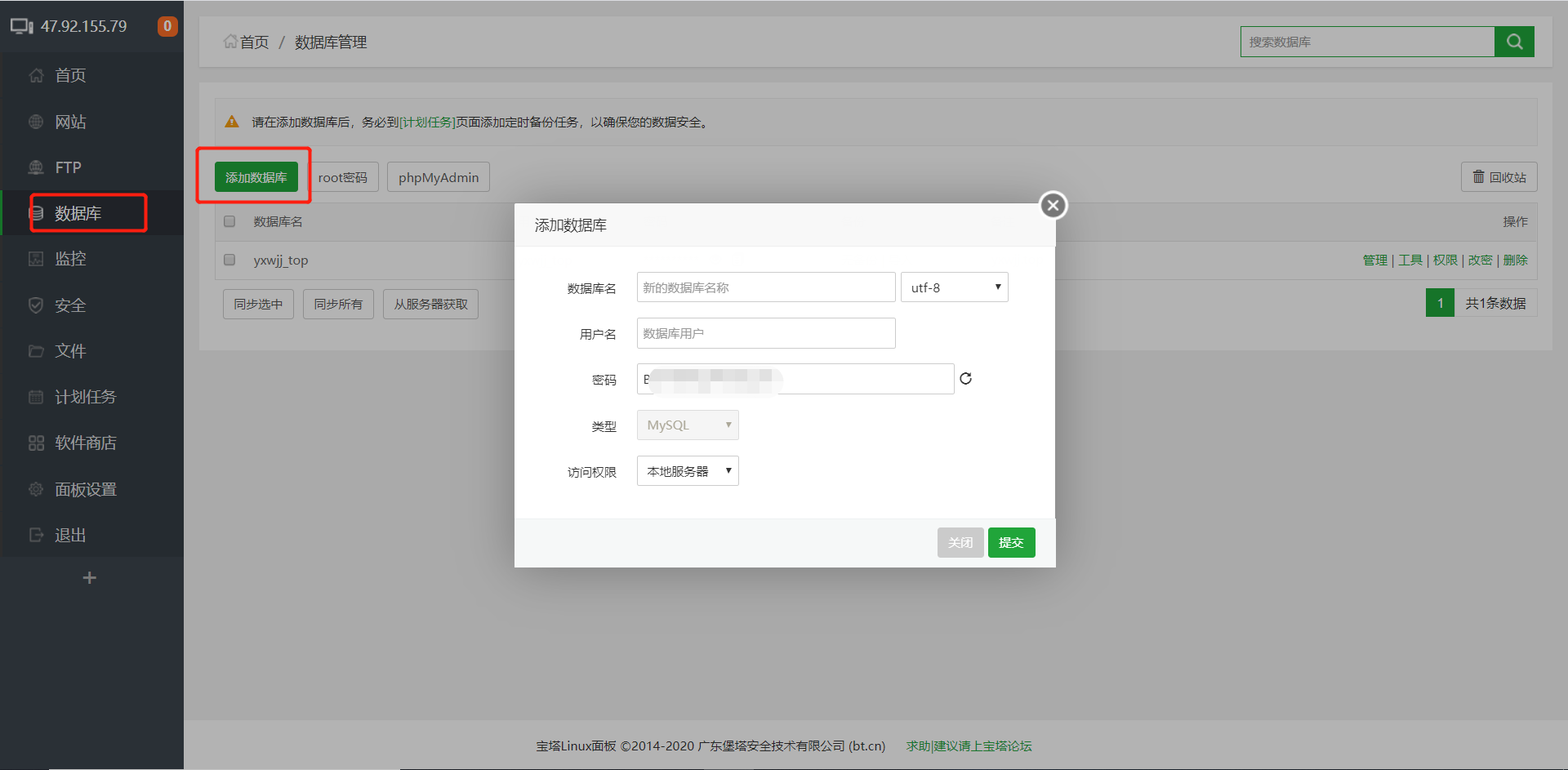Viewport: 1568px width, 770px height.
Task: Open the 软件商店 software store
Action: 84,443
